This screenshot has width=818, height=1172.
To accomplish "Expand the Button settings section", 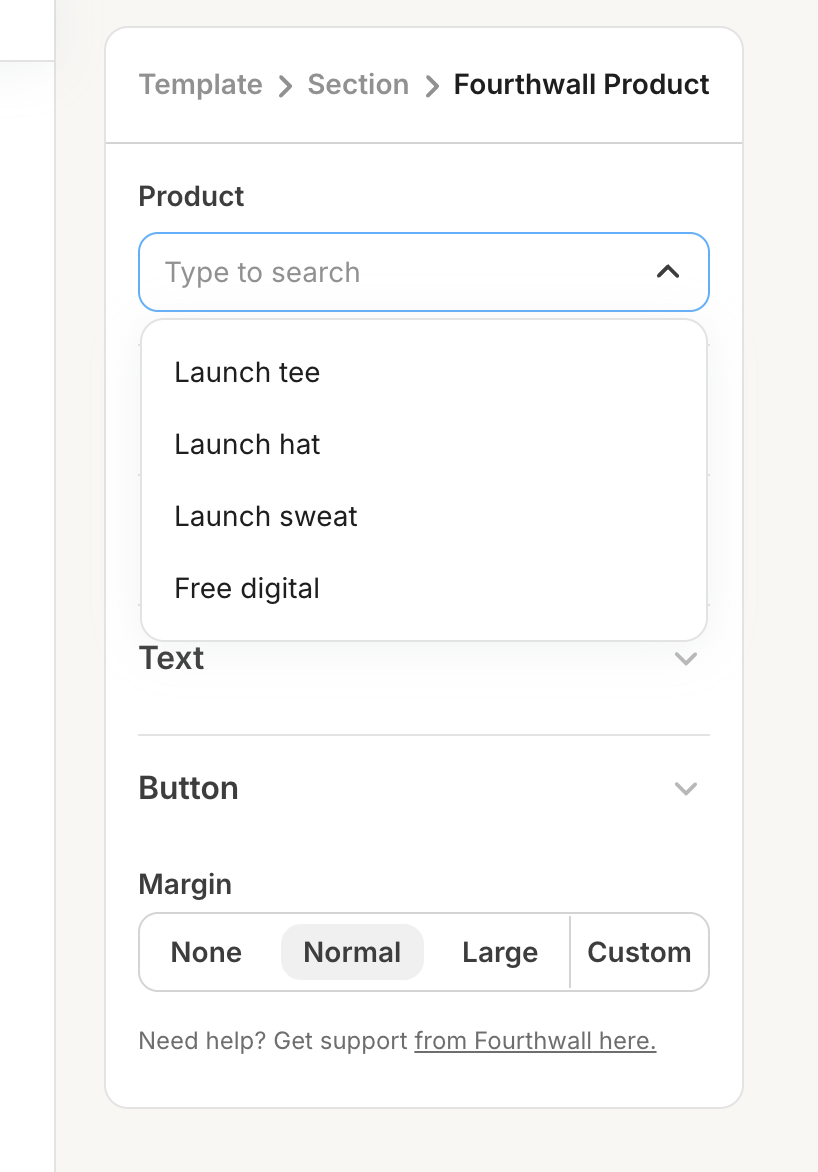I will click(188, 789).
